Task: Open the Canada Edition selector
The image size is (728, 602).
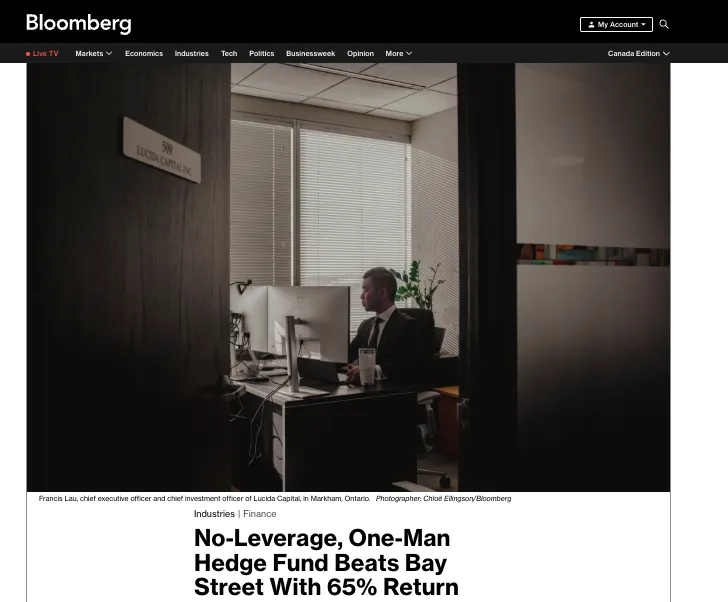Action: (x=638, y=53)
